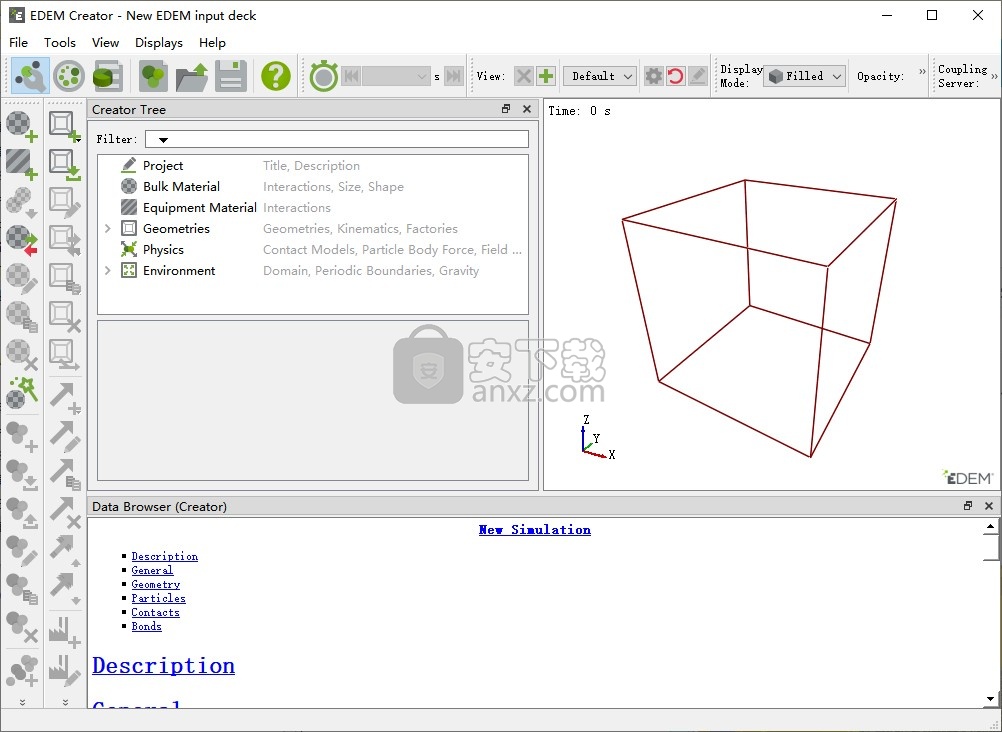The width and height of the screenshot is (1002, 732).
Task: Click the green plus add-view icon
Action: [546, 76]
